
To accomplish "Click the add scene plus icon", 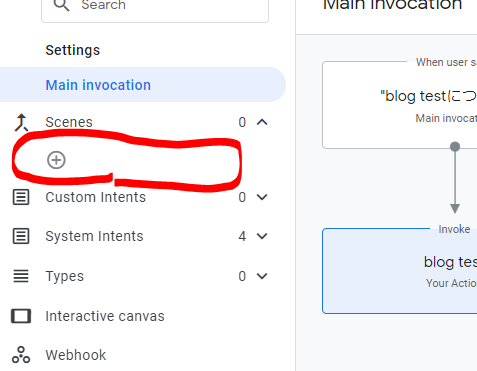I will [56, 160].
